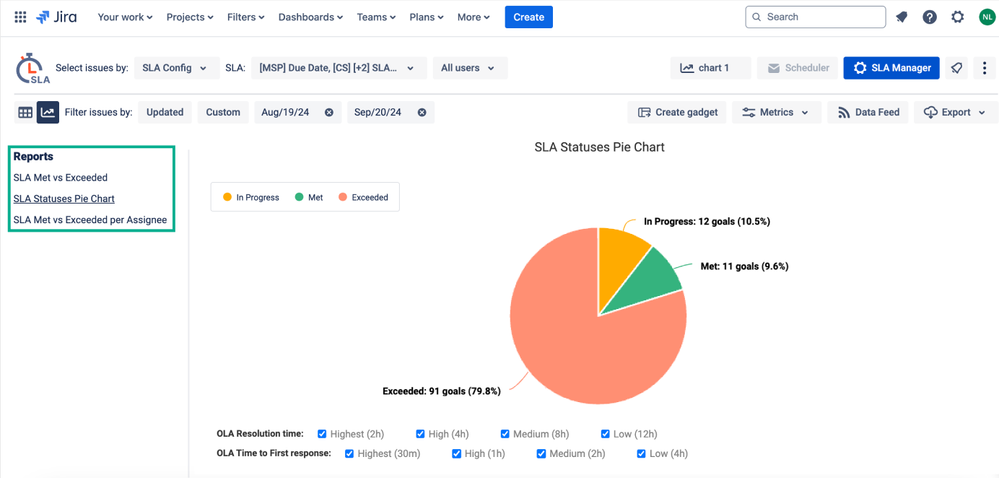This screenshot has width=999, height=478.
Task: Open the SLA Manager
Action: [891, 68]
